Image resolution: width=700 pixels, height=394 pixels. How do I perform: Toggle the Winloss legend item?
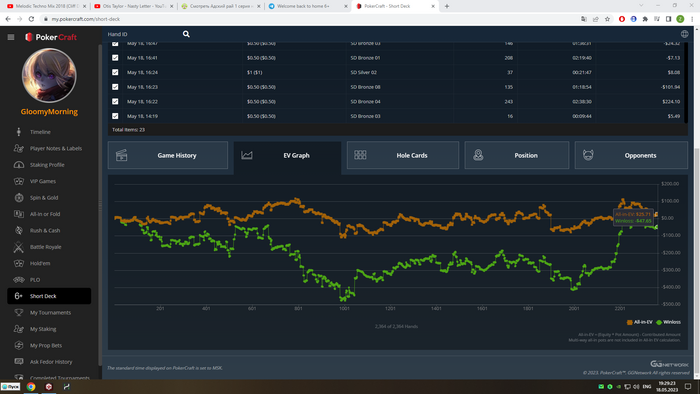pyautogui.click(x=668, y=322)
